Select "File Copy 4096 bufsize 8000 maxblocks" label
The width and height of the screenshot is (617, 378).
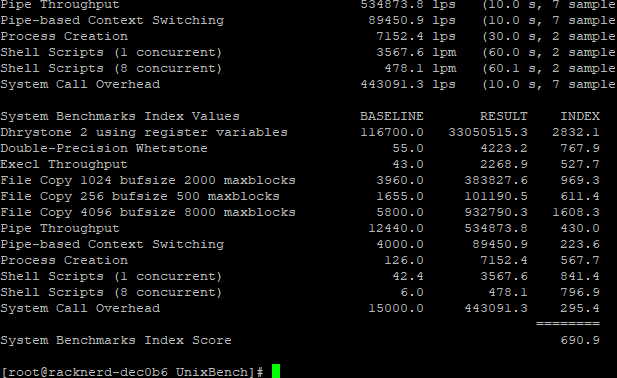coord(148,212)
